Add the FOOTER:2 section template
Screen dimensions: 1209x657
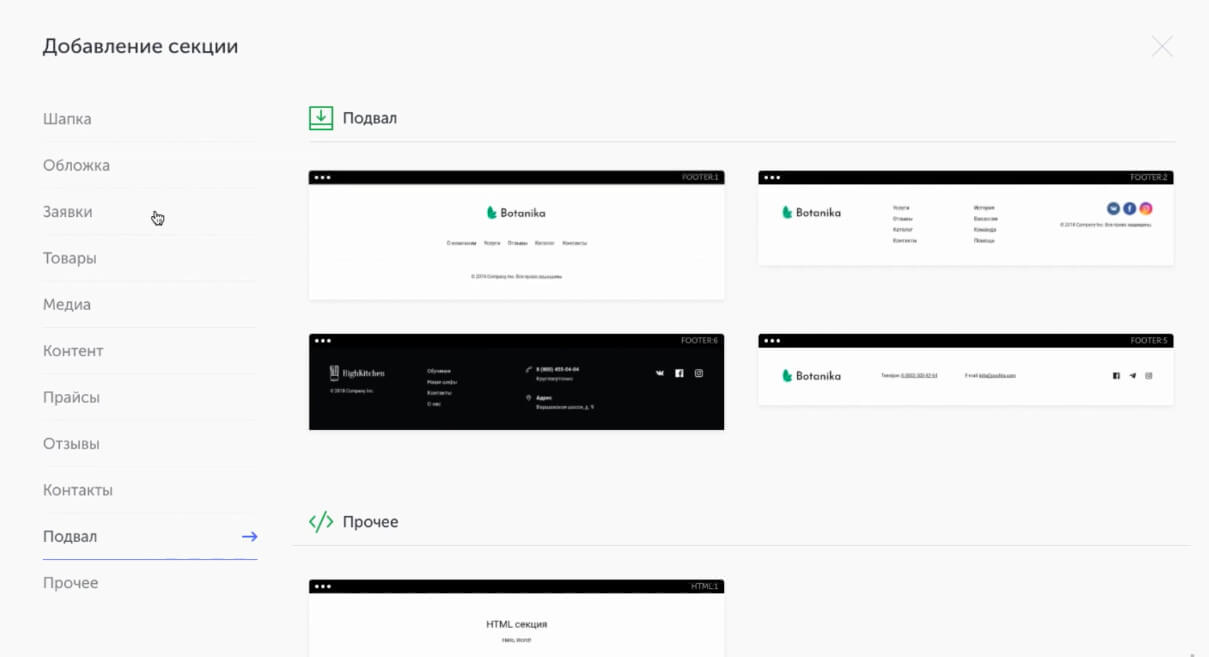click(966, 218)
